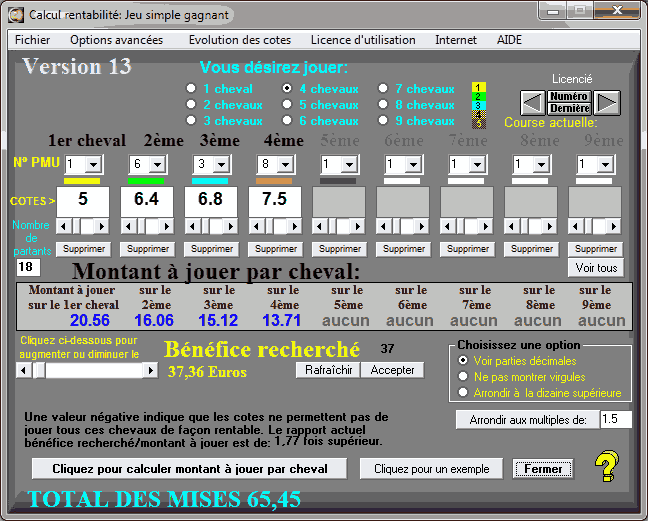This screenshot has height=521, width=648.
Task: Click the colored horse number legend strip
Action: (479, 105)
